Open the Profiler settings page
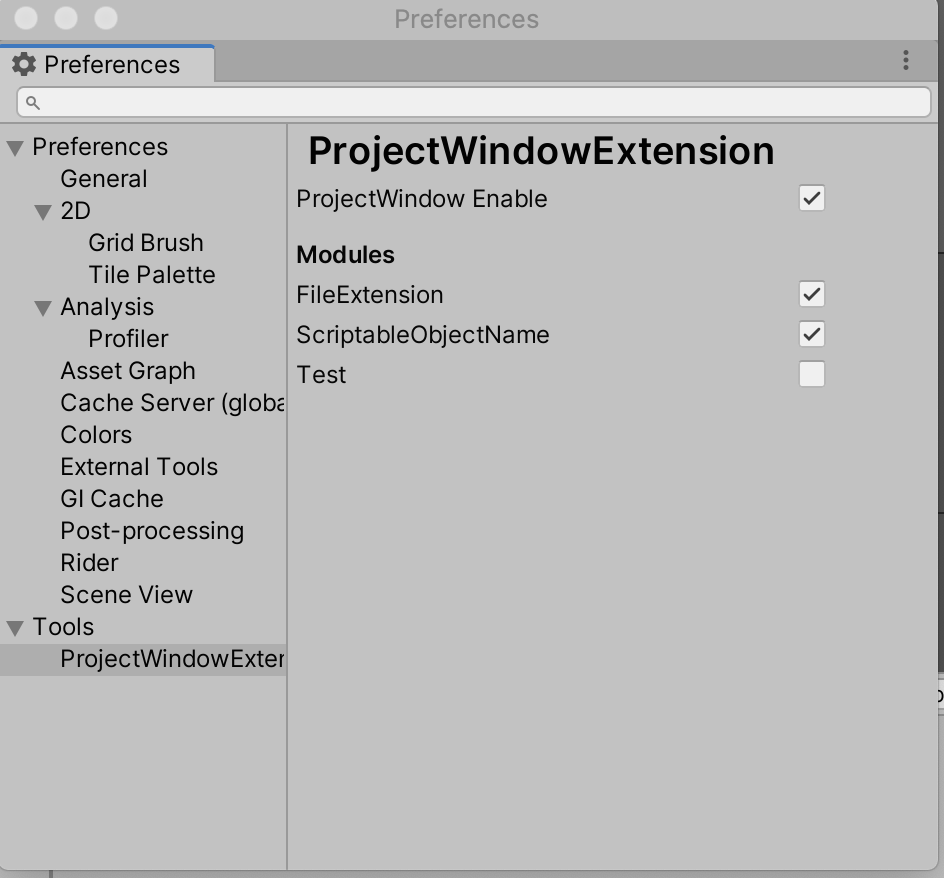The height and width of the screenshot is (878, 944). pos(128,338)
